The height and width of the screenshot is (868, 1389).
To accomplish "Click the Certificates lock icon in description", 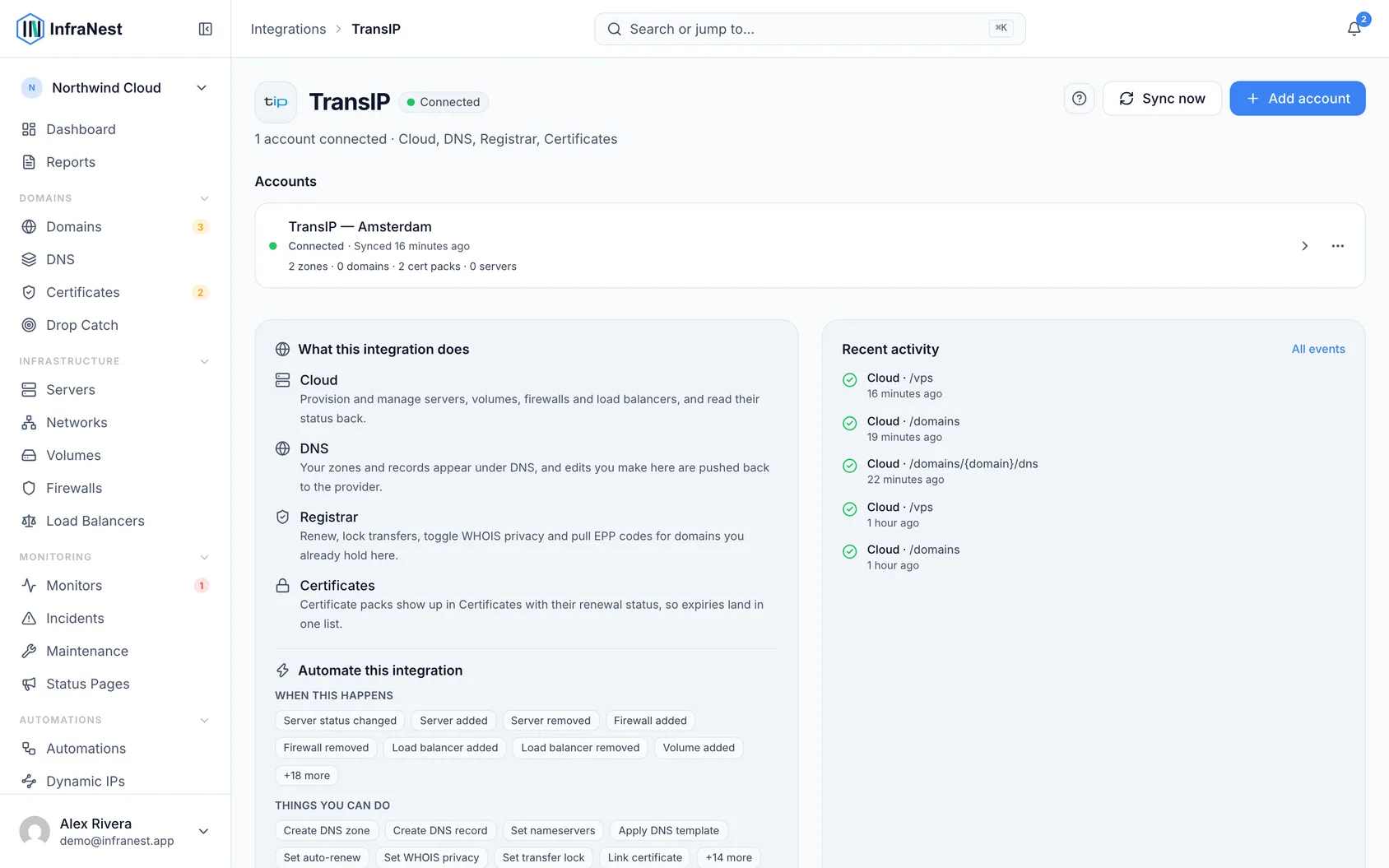I will click(282, 586).
